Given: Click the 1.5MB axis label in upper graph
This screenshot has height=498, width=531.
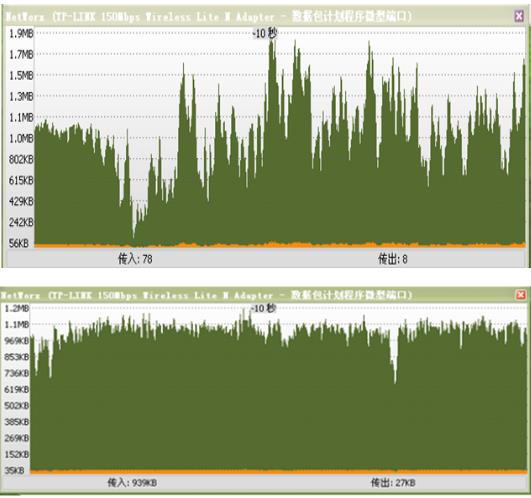Looking at the screenshot, I should click(21, 75).
